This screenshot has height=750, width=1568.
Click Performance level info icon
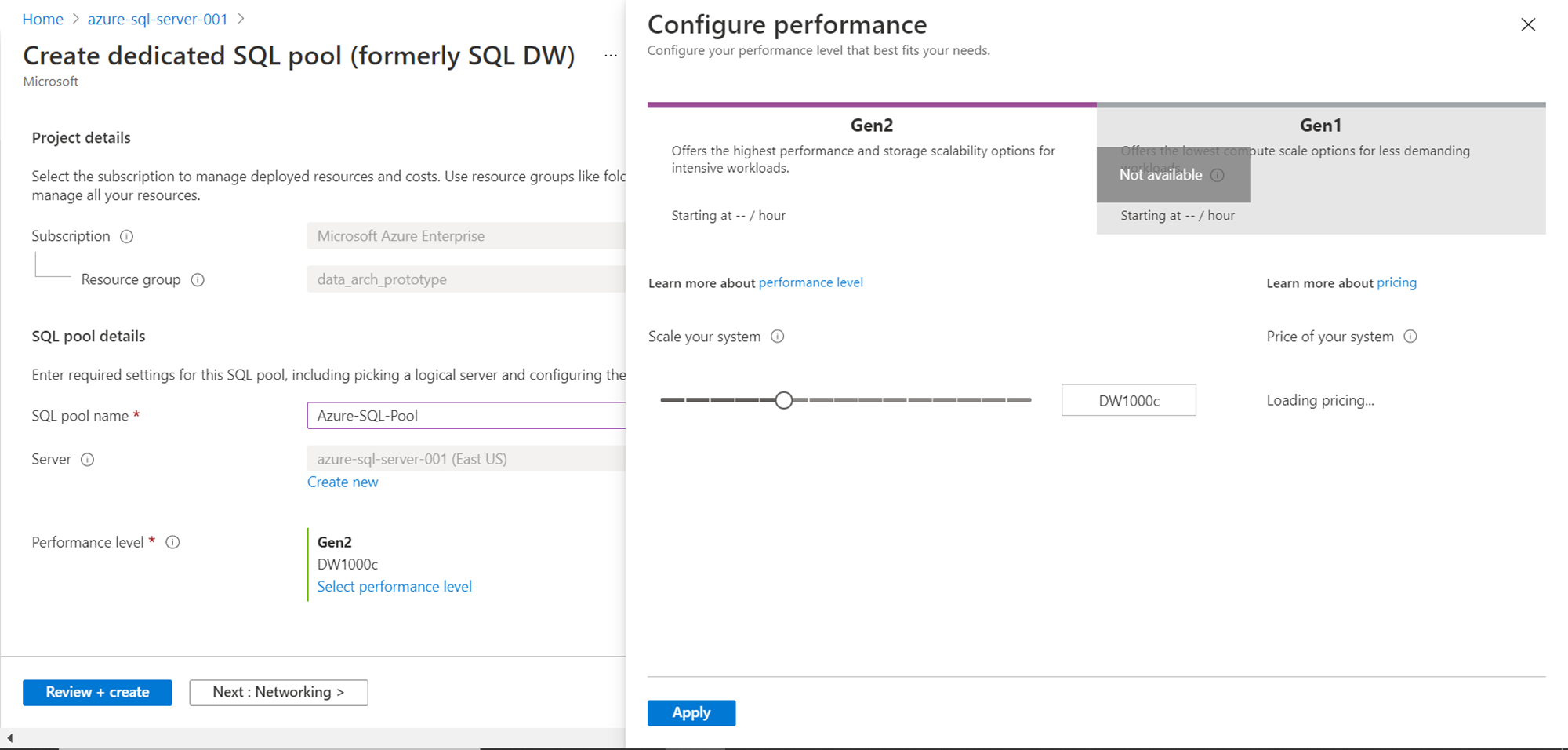172,542
